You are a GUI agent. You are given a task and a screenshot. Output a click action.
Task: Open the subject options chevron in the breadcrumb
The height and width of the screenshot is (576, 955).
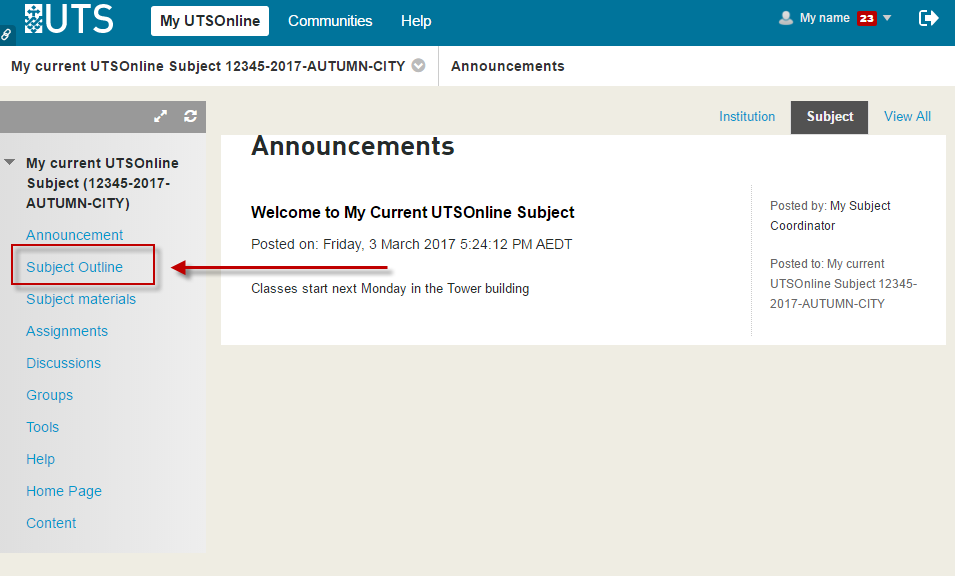[x=418, y=65]
